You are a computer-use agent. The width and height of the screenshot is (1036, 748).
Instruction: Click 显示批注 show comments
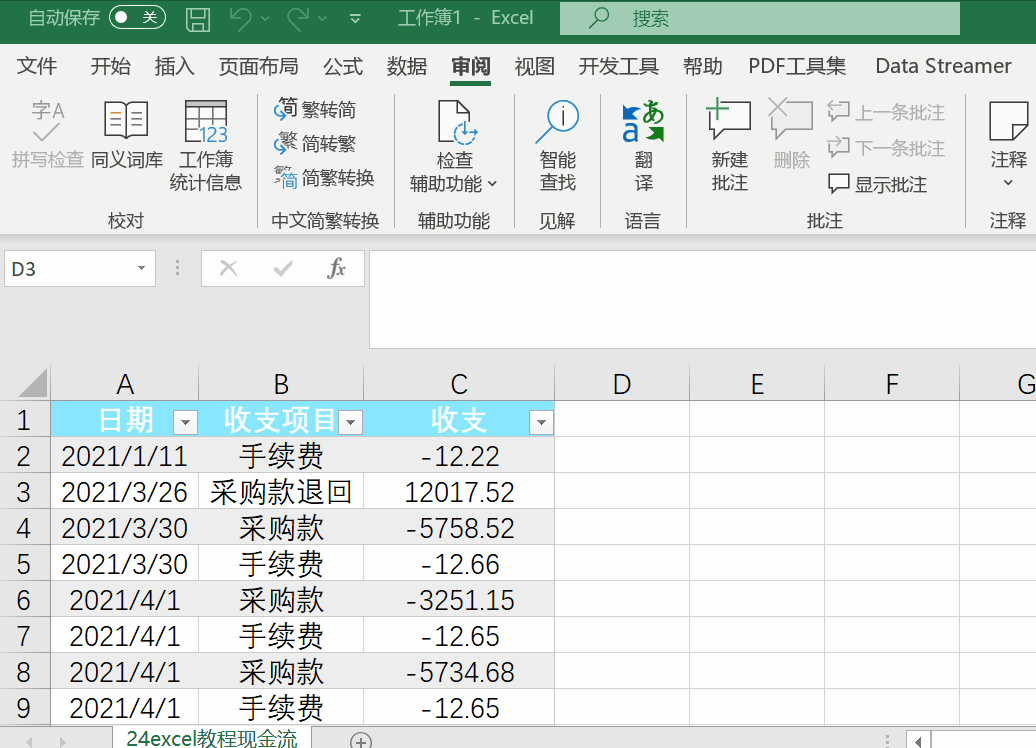point(877,184)
